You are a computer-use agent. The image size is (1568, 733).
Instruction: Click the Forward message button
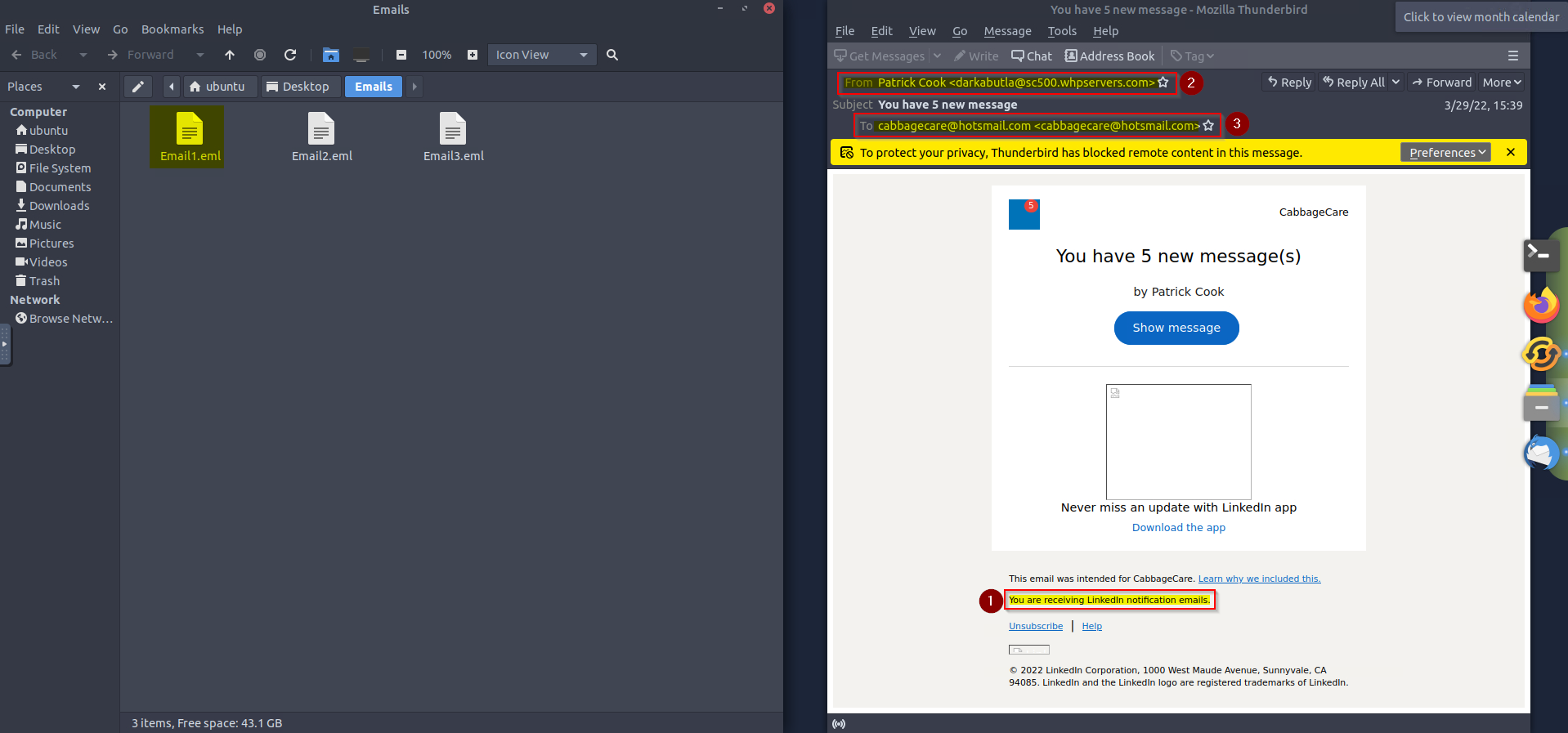tap(1441, 83)
